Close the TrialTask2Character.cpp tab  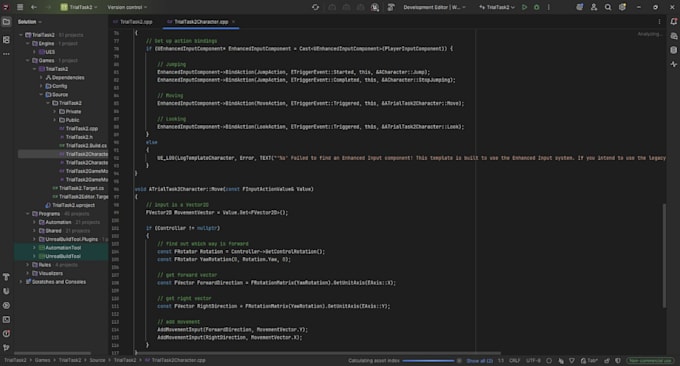point(233,22)
